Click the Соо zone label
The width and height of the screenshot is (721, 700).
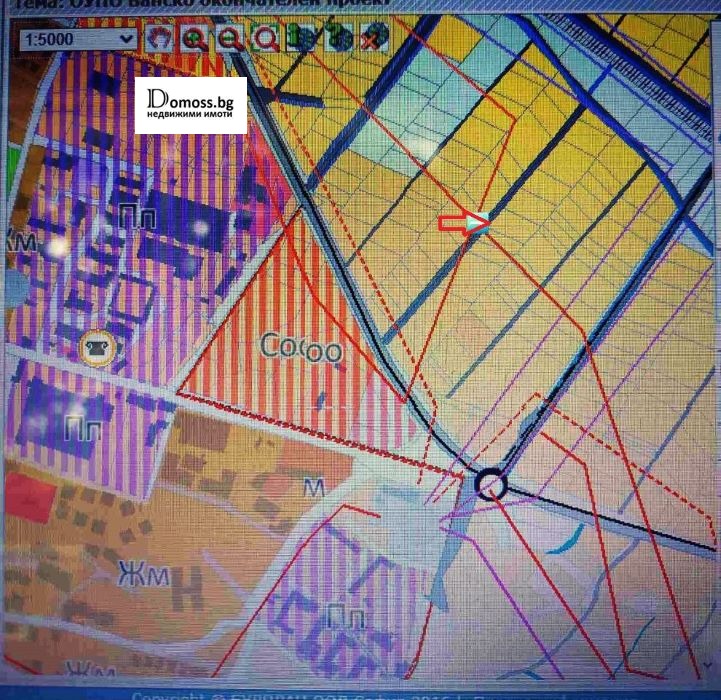tap(300, 348)
